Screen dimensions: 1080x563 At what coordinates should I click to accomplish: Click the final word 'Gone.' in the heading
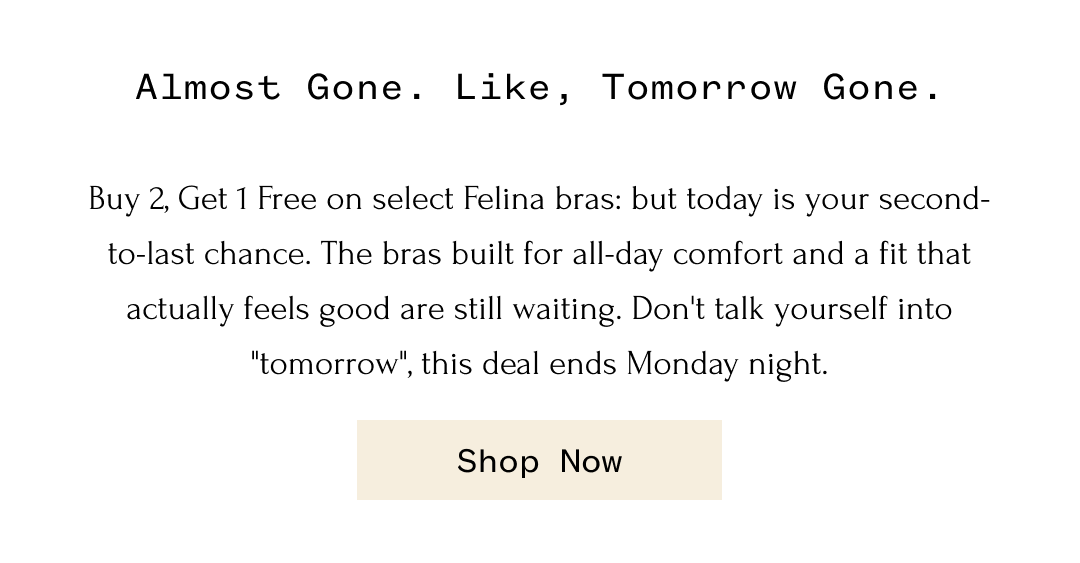(x=882, y=88)
